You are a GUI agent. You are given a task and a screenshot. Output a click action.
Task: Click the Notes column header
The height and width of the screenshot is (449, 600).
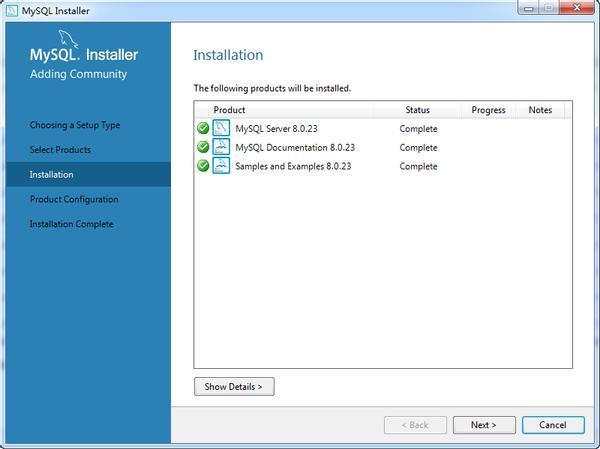(540, 110)
